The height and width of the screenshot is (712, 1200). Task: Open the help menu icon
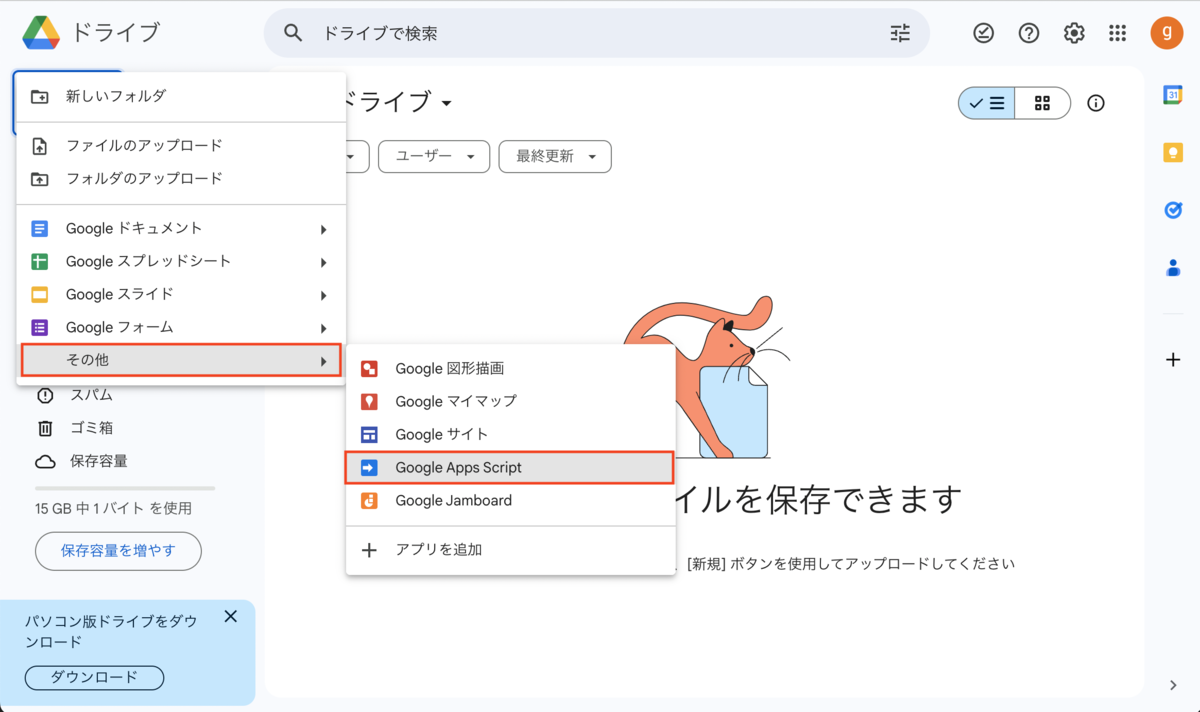click(1028, 32)
